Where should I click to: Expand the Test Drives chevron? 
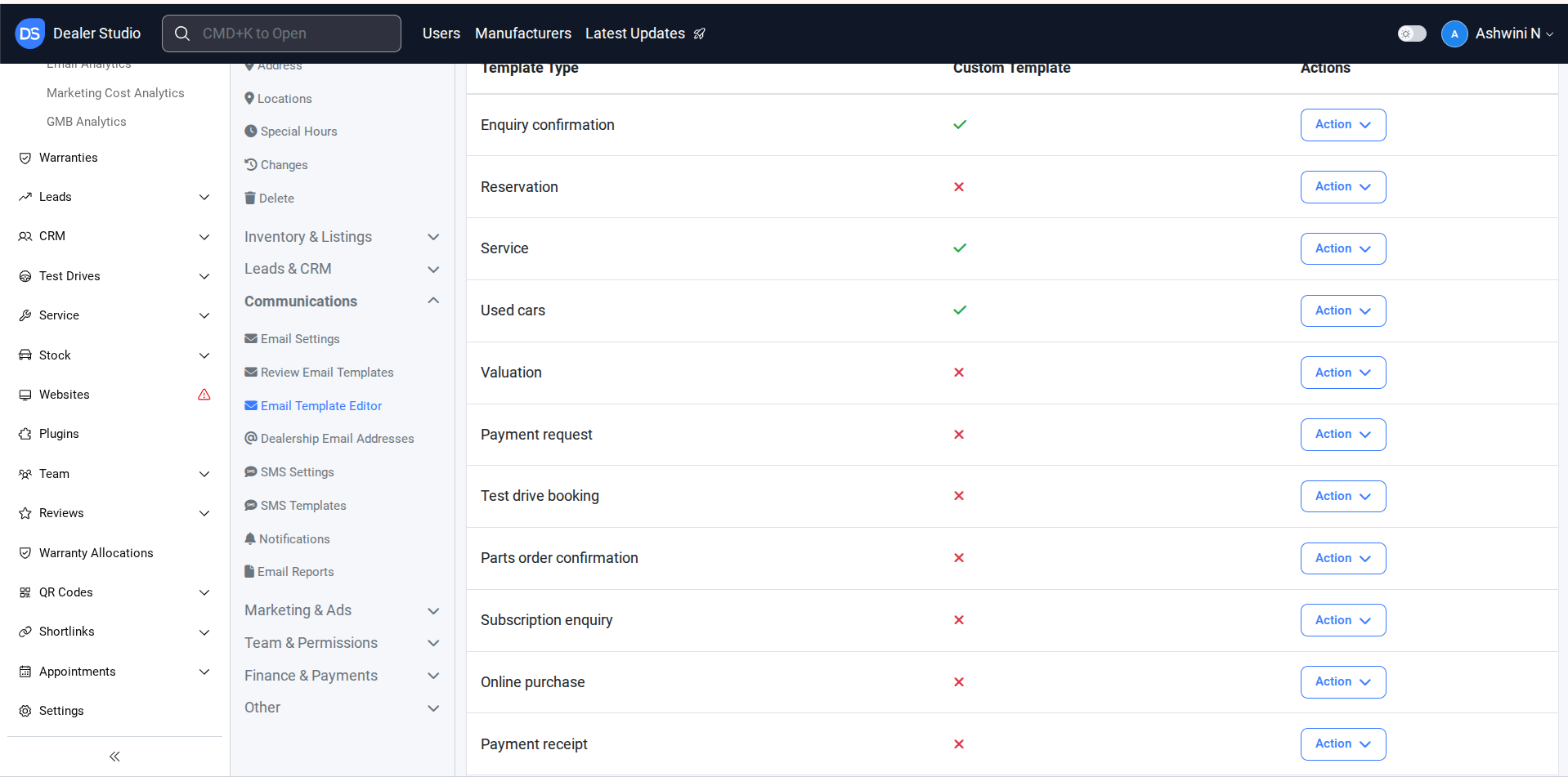204,276
